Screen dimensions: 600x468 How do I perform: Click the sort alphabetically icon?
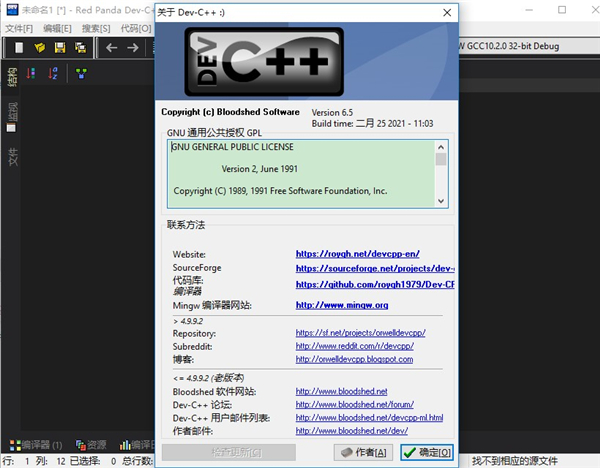(53, 73)
